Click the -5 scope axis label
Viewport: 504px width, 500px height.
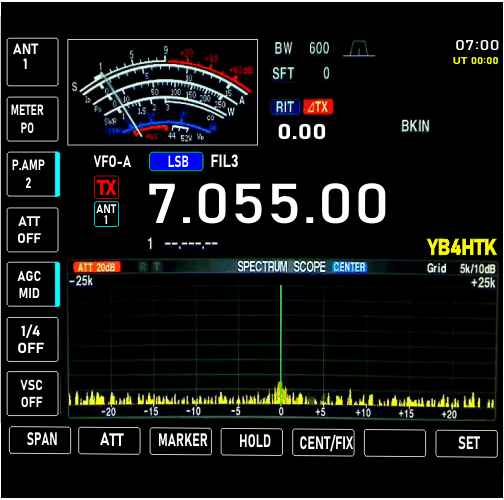pos(236,411)
